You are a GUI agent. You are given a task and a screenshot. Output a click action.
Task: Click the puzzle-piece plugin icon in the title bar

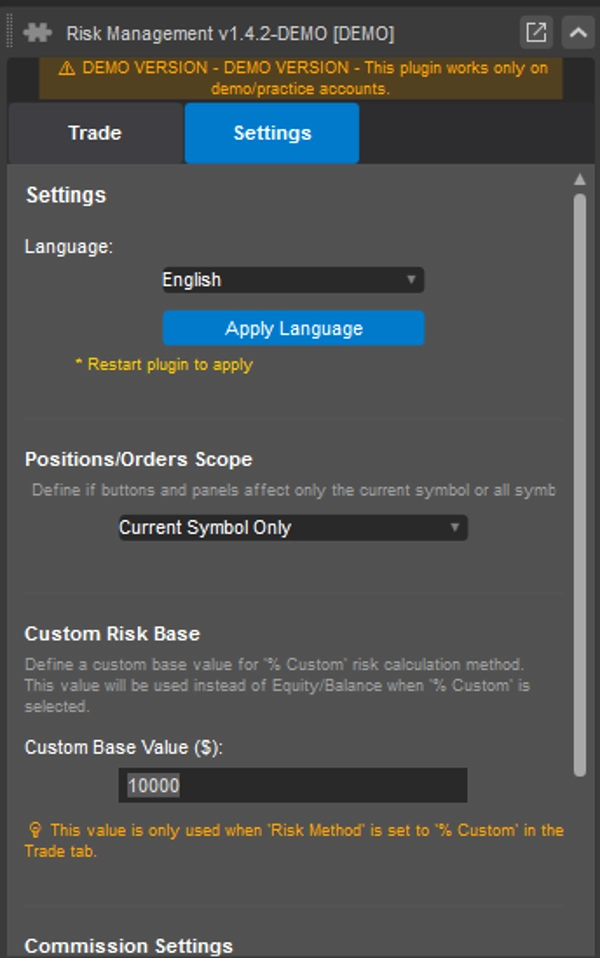click(x=37, y=32)
